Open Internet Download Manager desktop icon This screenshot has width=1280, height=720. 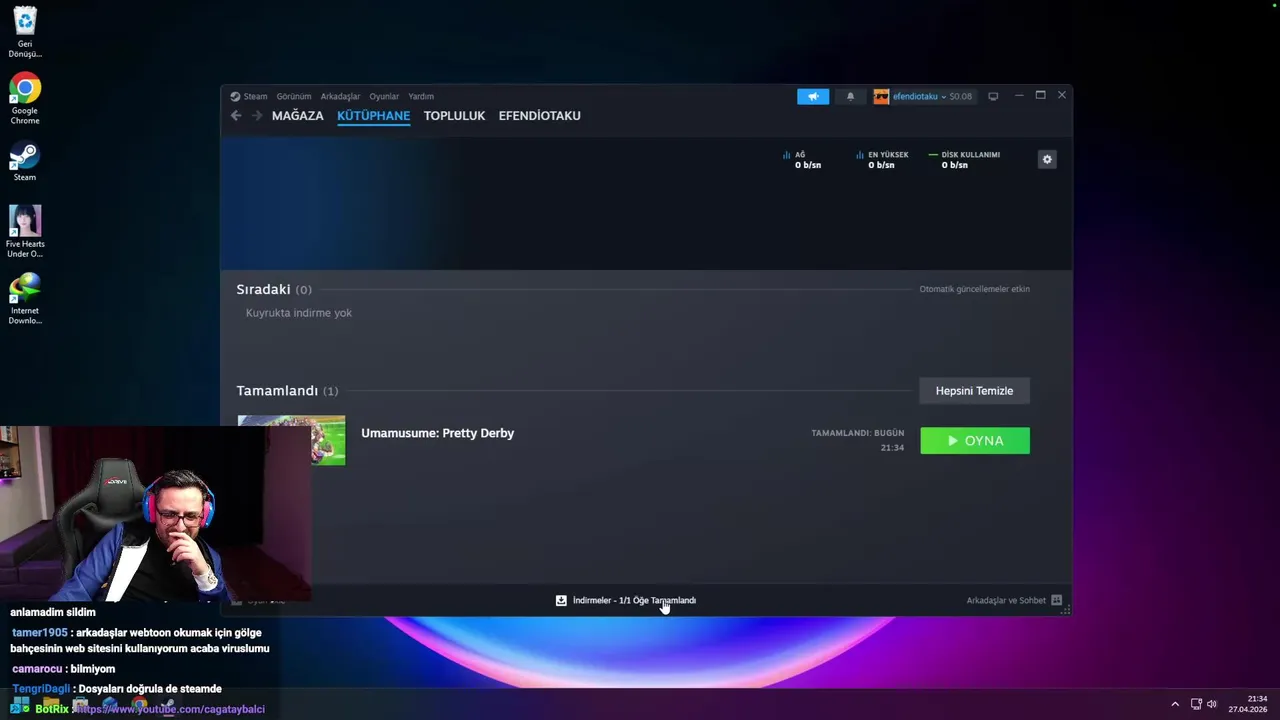(x=25, y=298)
